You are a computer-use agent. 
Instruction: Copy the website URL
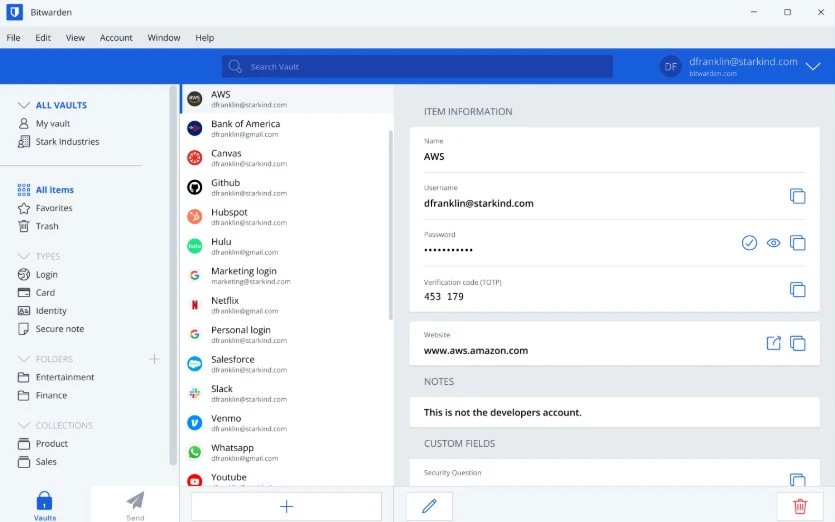pyautogui.click(x=797, y=343)
